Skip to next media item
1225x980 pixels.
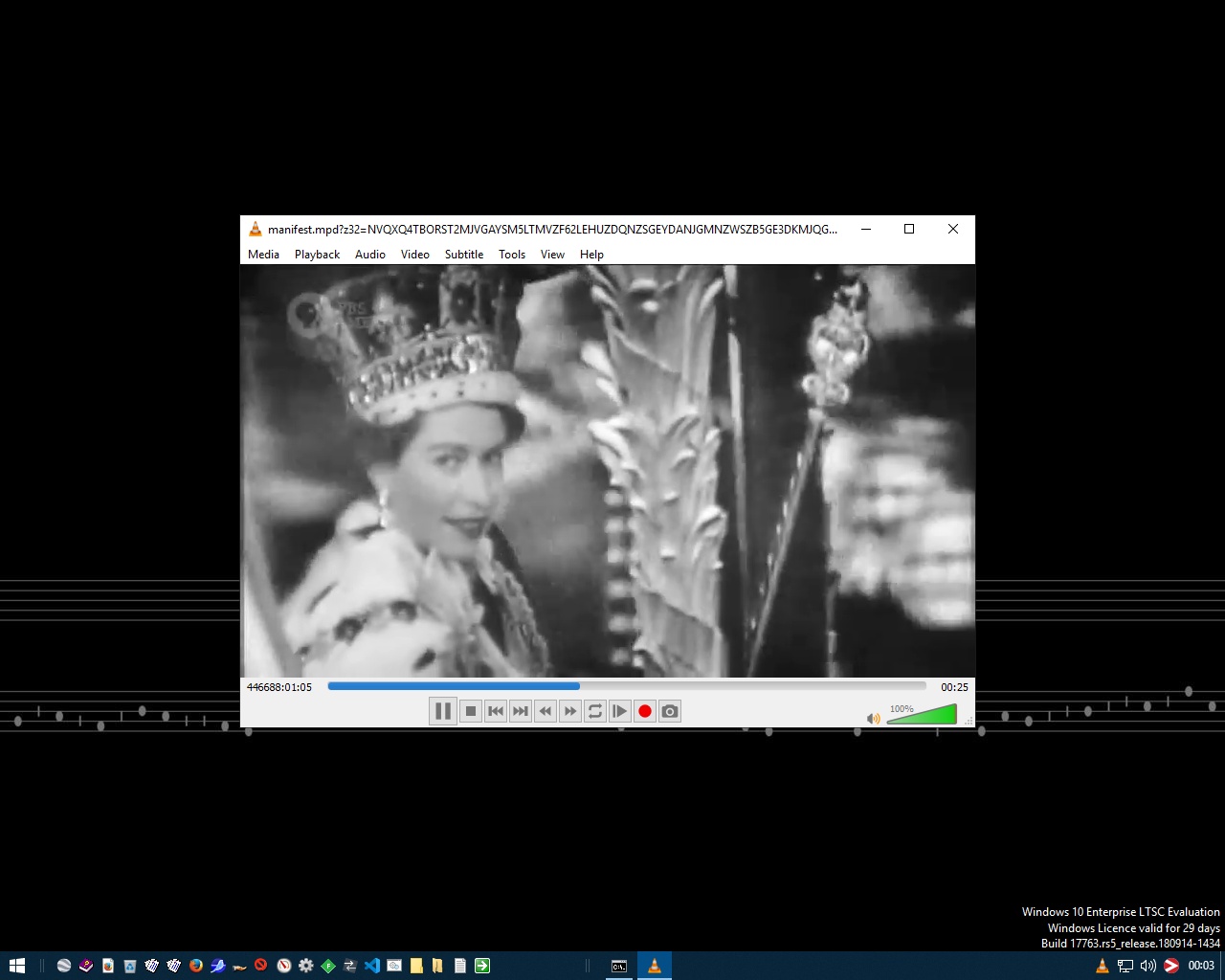[520, 711]
